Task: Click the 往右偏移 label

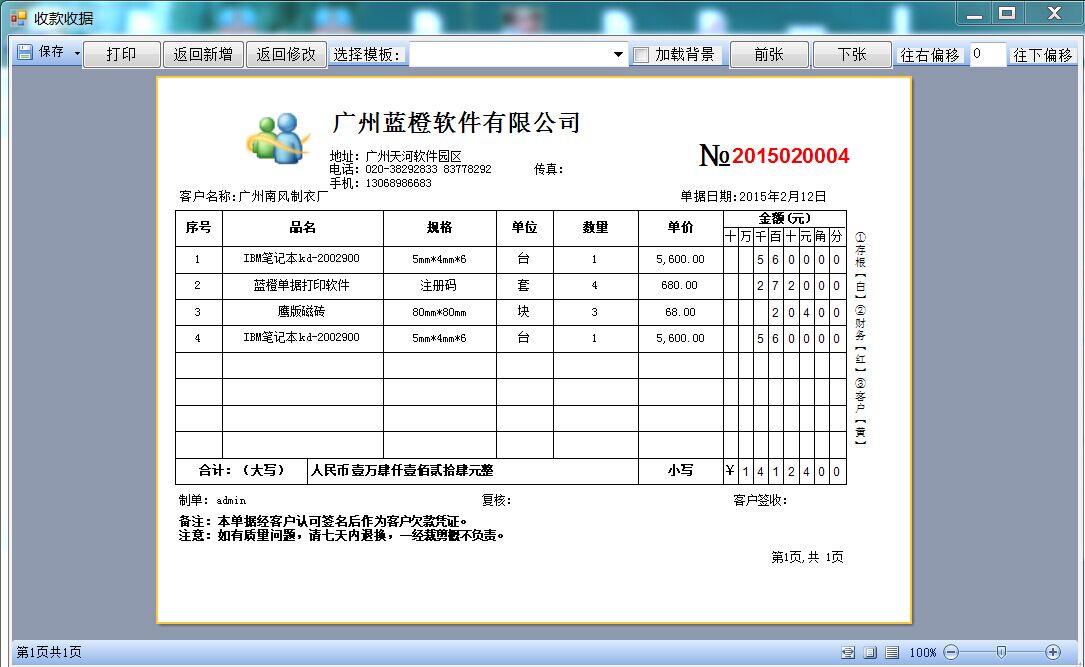Action: click(929, 55)
